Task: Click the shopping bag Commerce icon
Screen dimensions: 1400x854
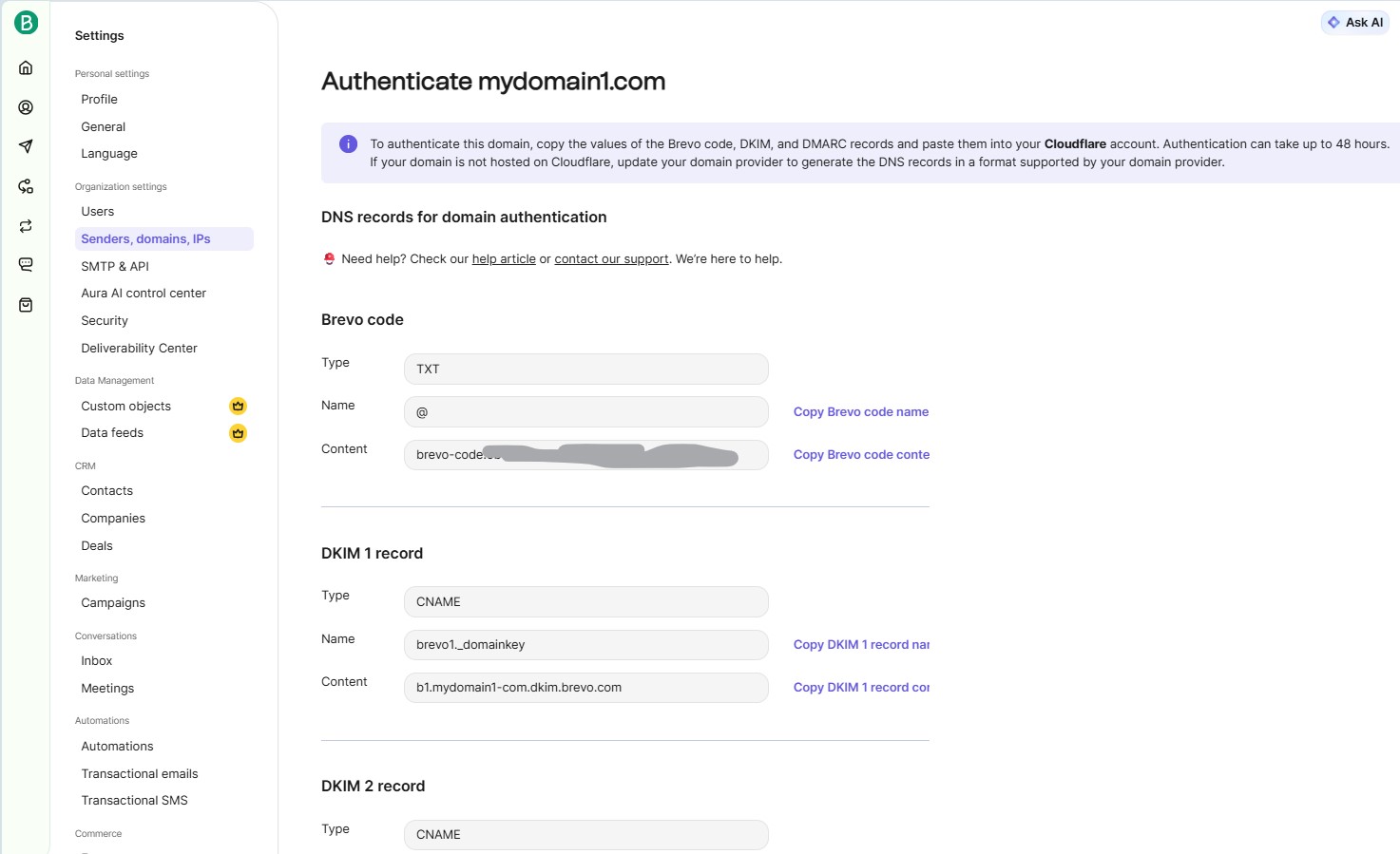Action: pyautogui.click(x=26, y=305)
